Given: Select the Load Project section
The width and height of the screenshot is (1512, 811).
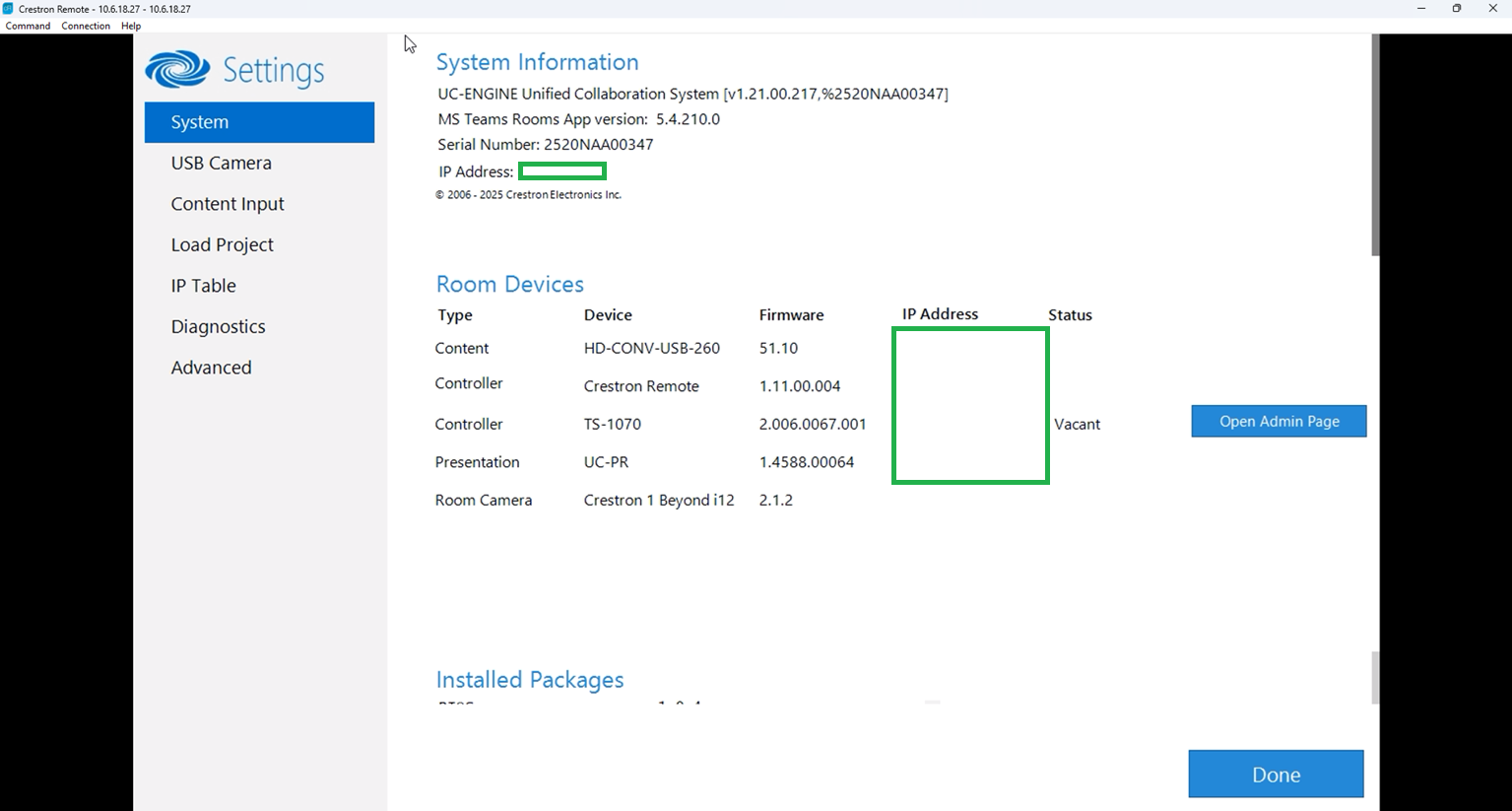Looking at the screenshot, I should click(x=222, y=244).
